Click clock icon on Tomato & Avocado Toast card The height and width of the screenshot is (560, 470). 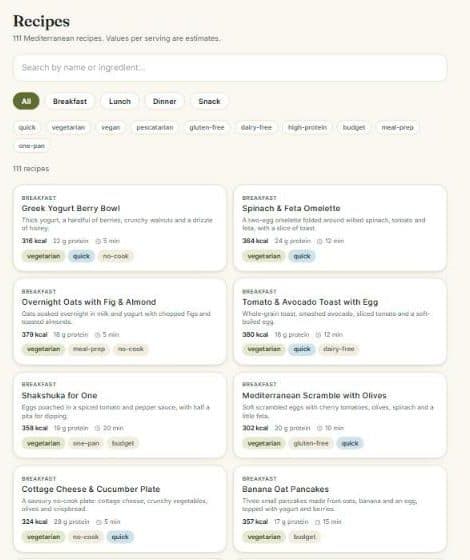tap(318, 335)
